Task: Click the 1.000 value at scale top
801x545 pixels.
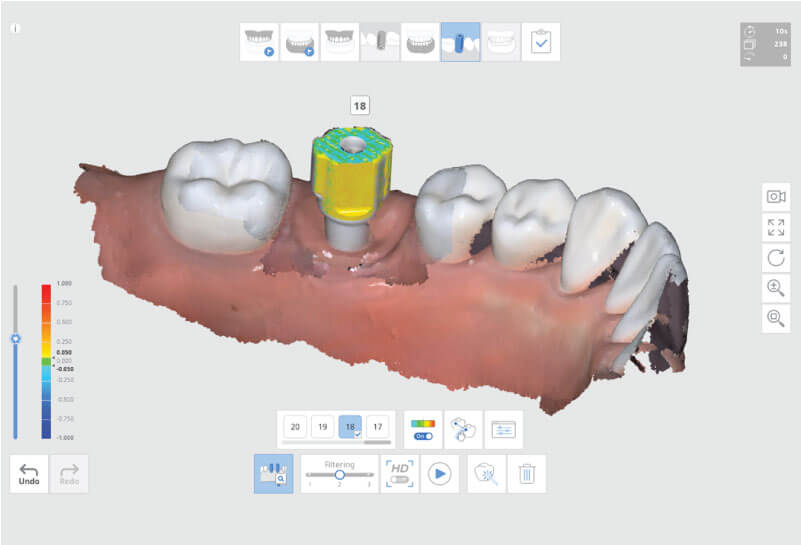Action: click(x=64, y=283)
